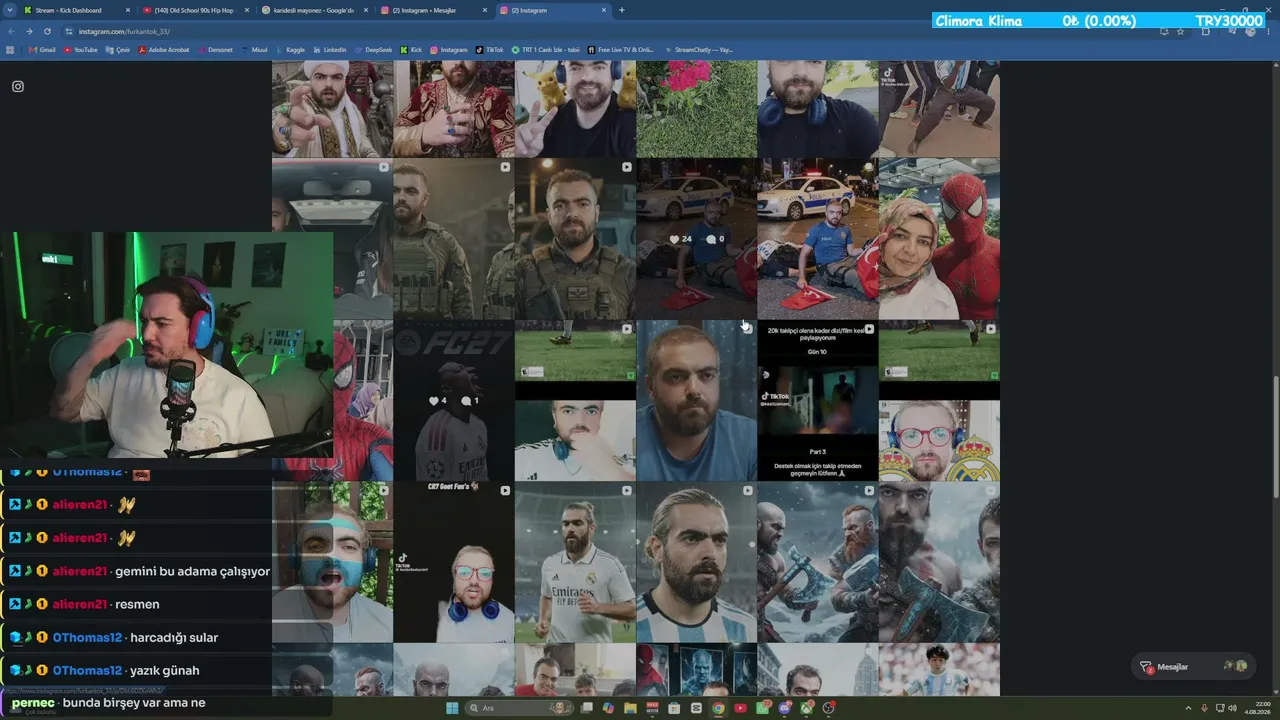The width and height of the screenshot is (1280, 720).
Task: Open the 'CR7 Goat Fan's' TikTok post
Action: pyautogui.click(x=454, y=562)
